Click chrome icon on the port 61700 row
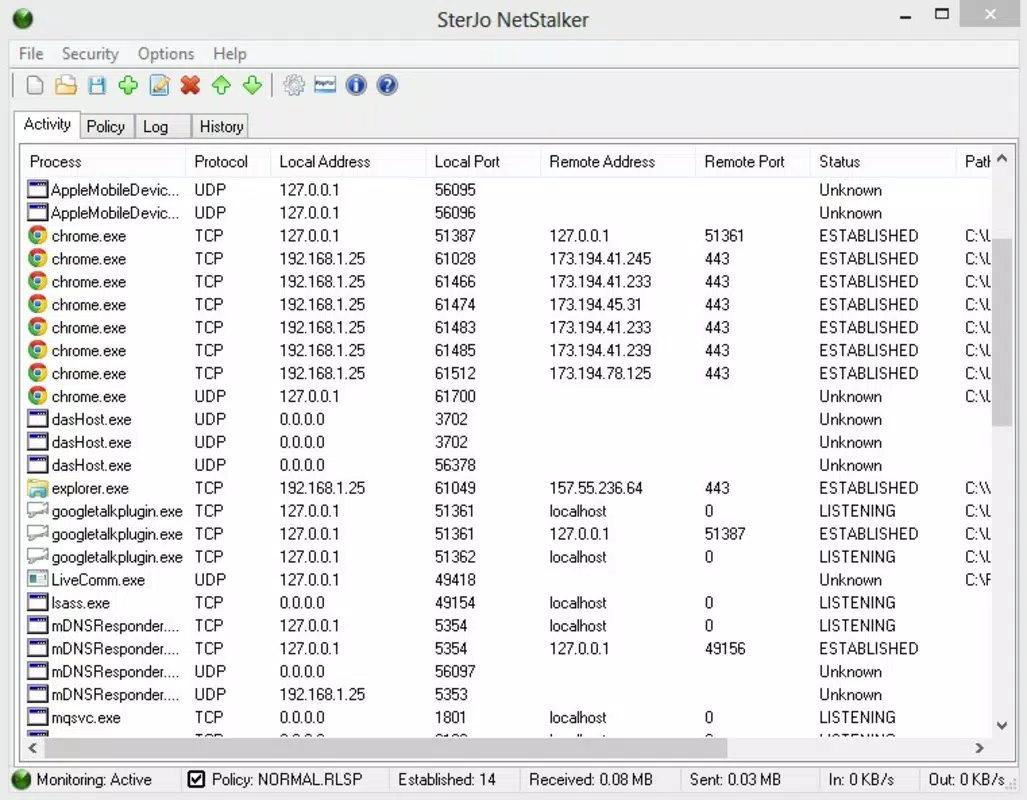Screen dimensions: 1027x800 click(x=37, y=396)
